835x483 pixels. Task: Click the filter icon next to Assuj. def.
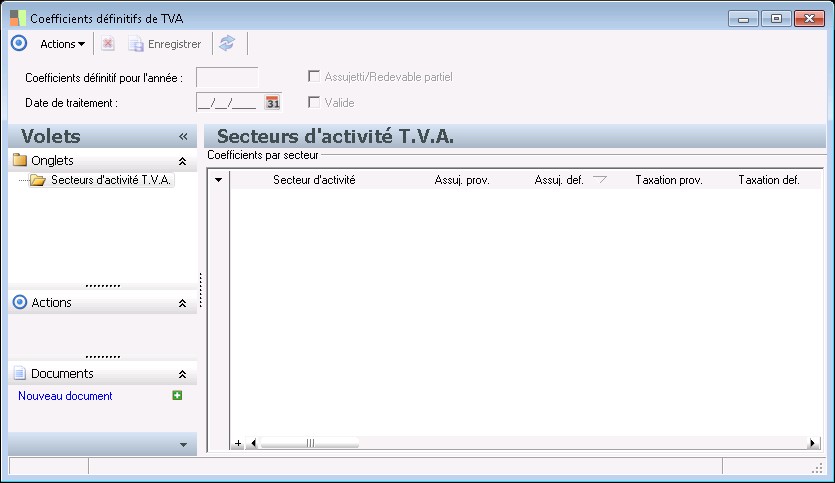[600, 179]
